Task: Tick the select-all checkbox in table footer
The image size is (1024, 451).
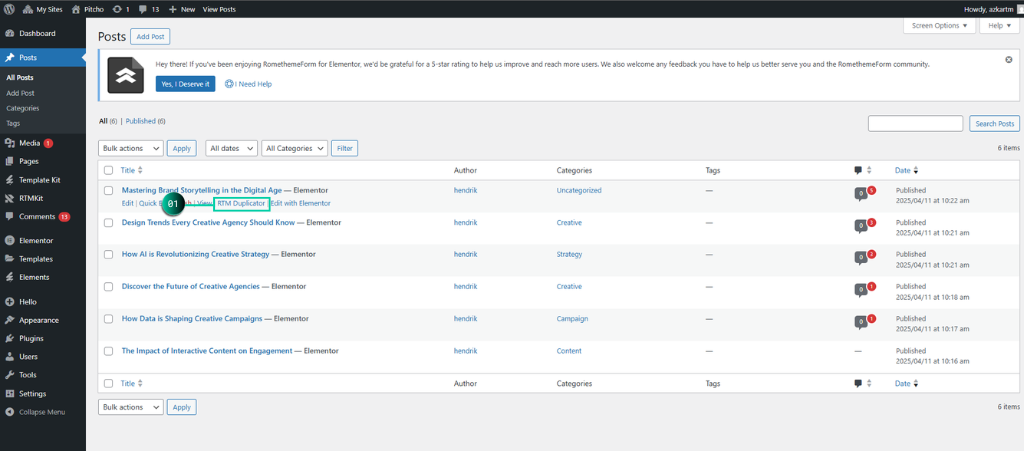Action: point(109,384)
